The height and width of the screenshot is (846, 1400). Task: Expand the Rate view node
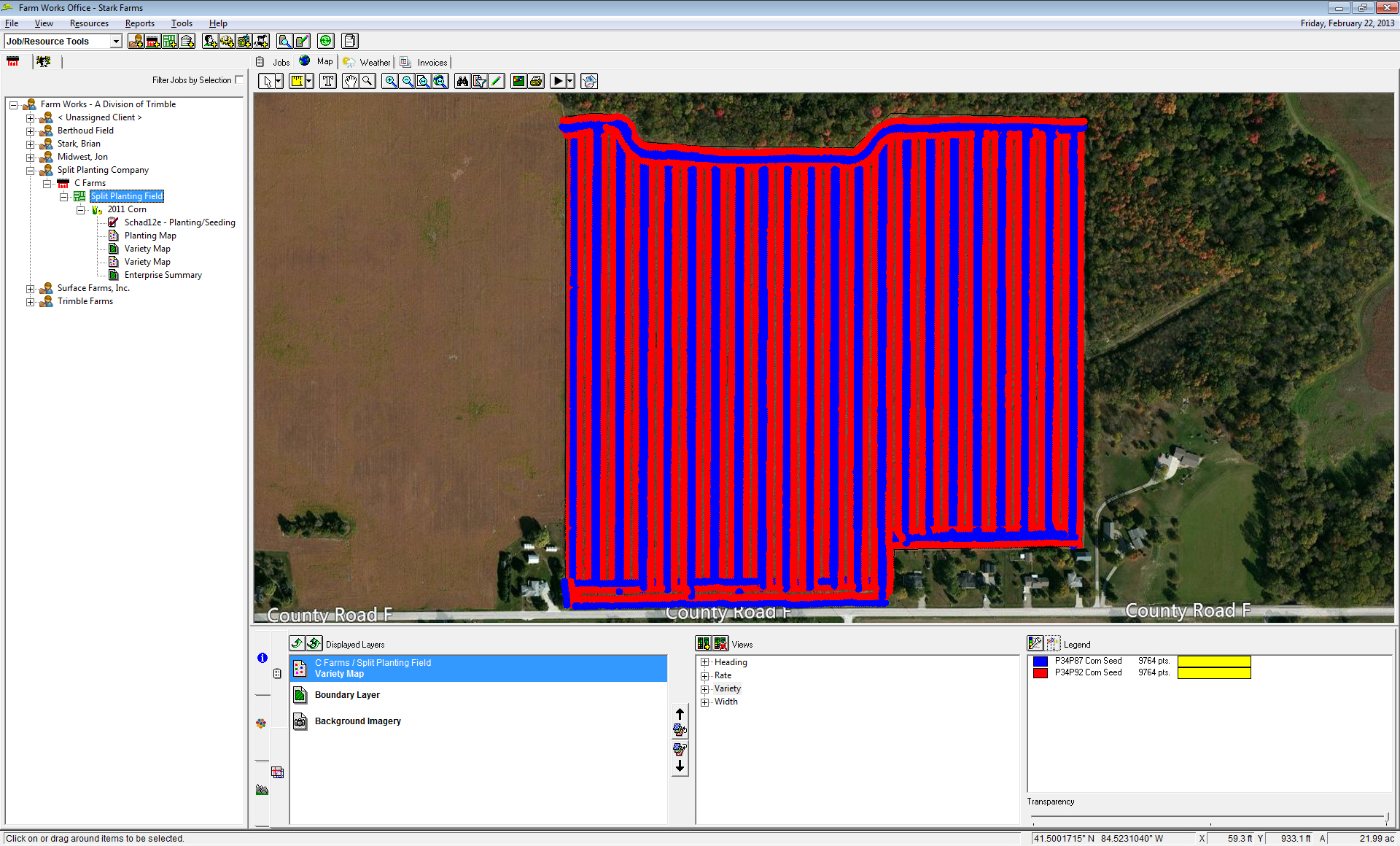point(705,676)
